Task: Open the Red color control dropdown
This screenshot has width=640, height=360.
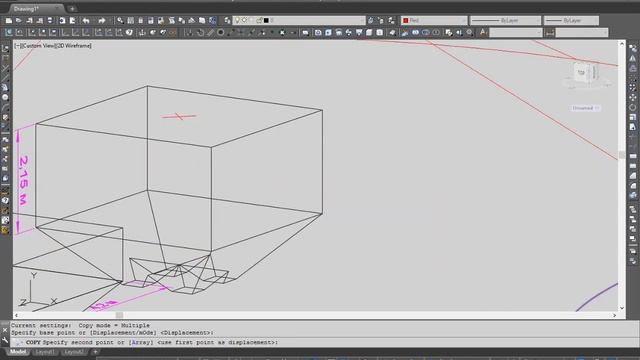Action: [463, 20]
